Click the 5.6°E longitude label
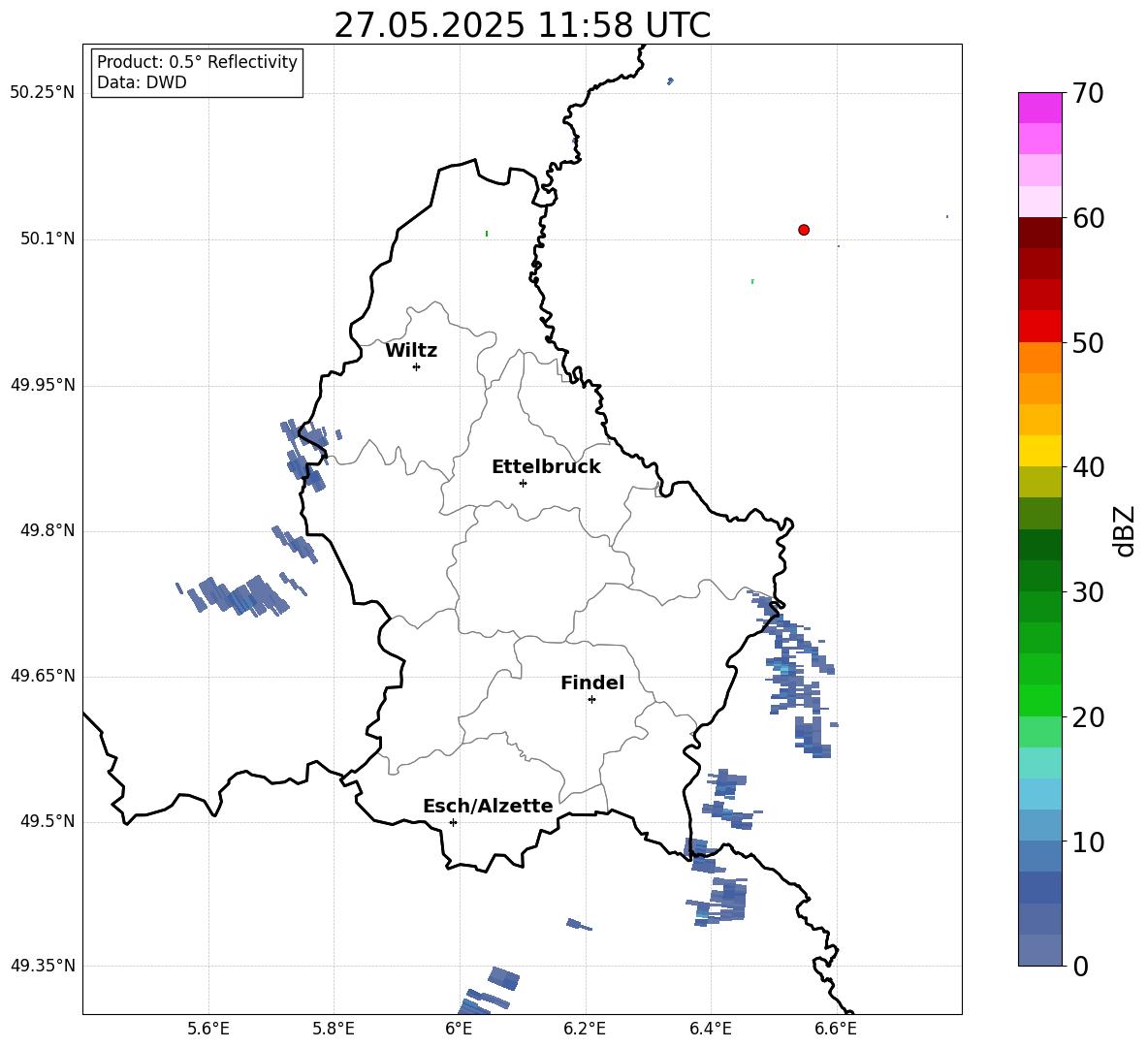The image size is (1148, 1048). pyautogui.click(x=208, y=1029)
